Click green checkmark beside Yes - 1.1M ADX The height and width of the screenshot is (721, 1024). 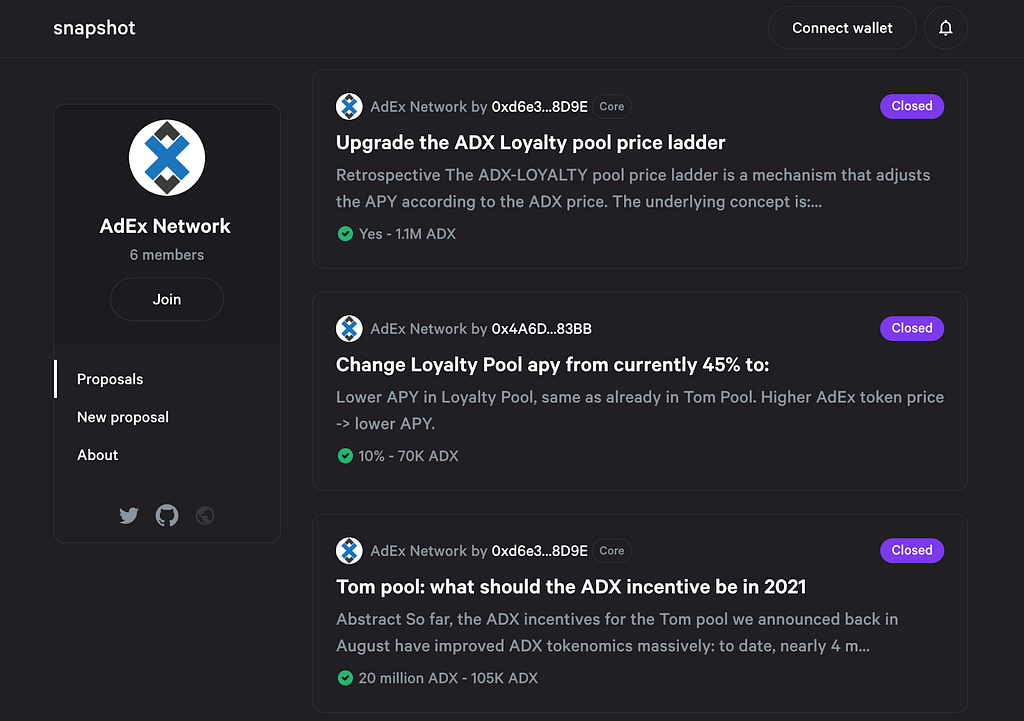345,234
